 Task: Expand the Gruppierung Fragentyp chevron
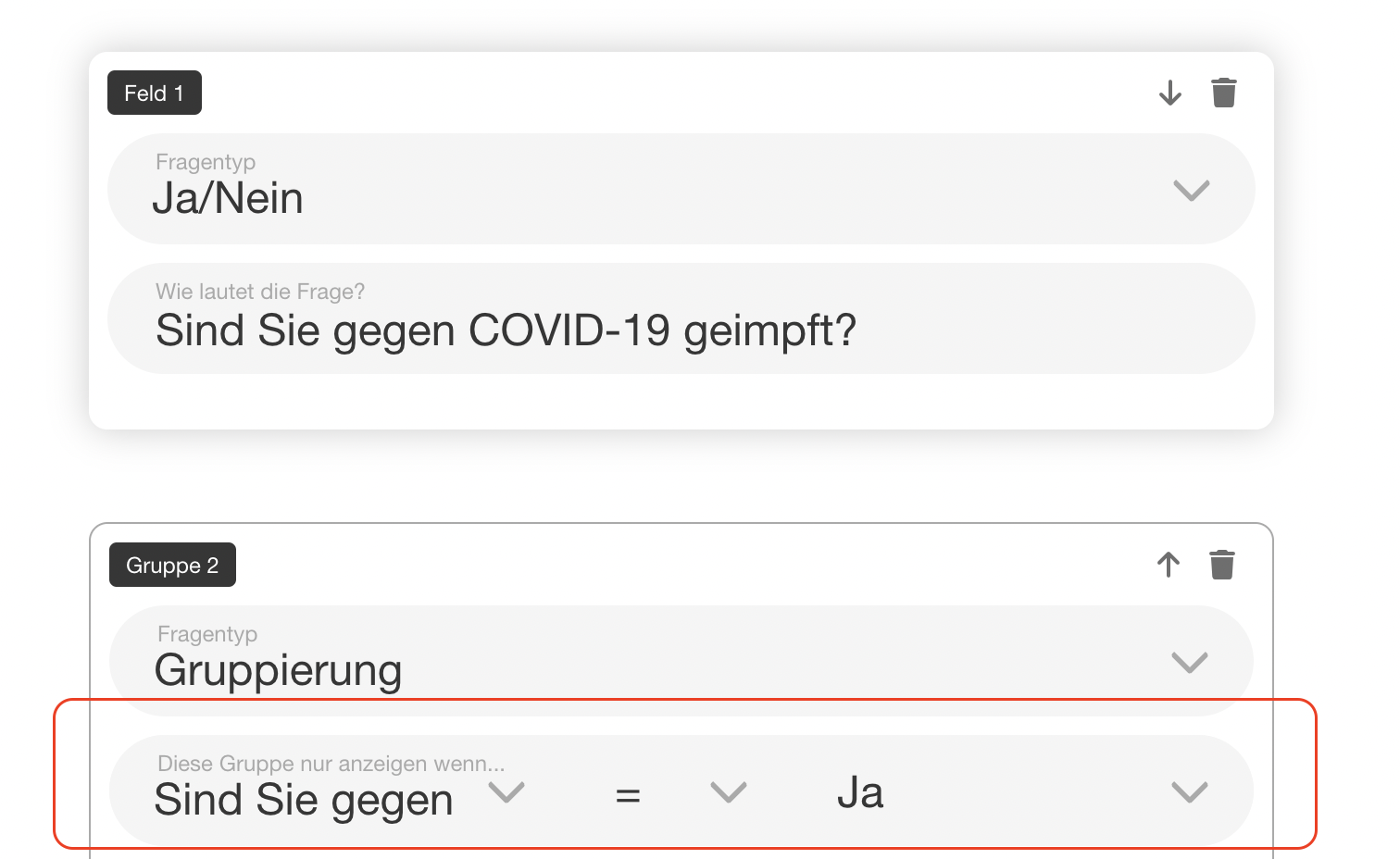tap(1190, 663)
